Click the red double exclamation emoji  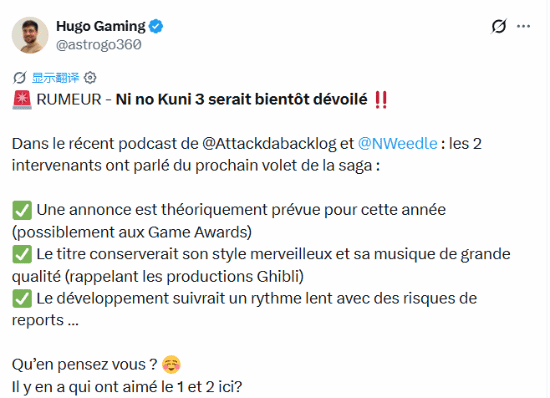tap(381, 100)
